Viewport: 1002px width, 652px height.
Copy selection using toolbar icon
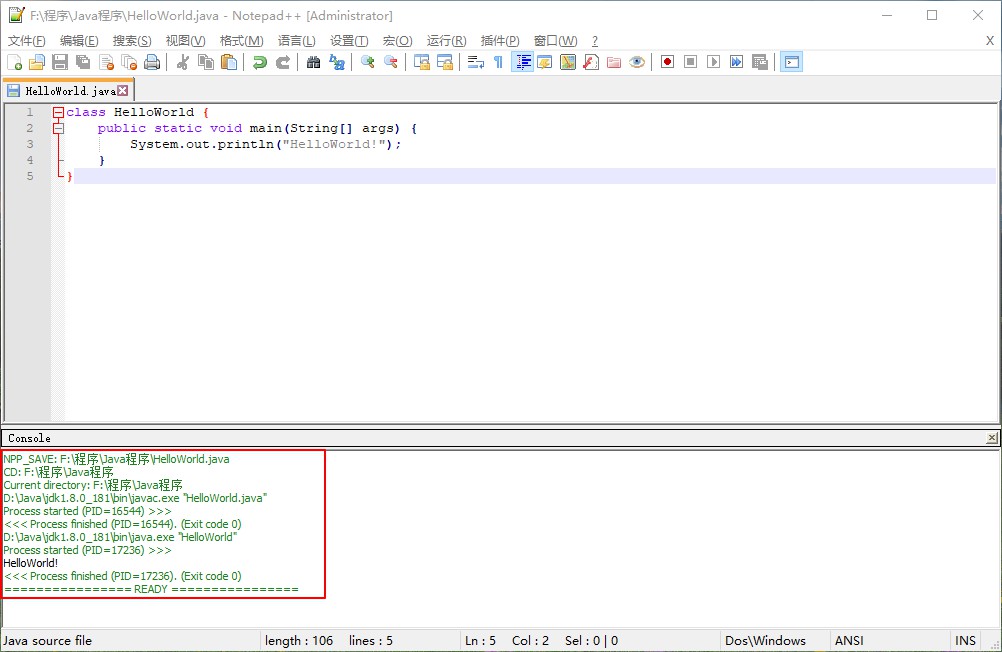[206, 62]
